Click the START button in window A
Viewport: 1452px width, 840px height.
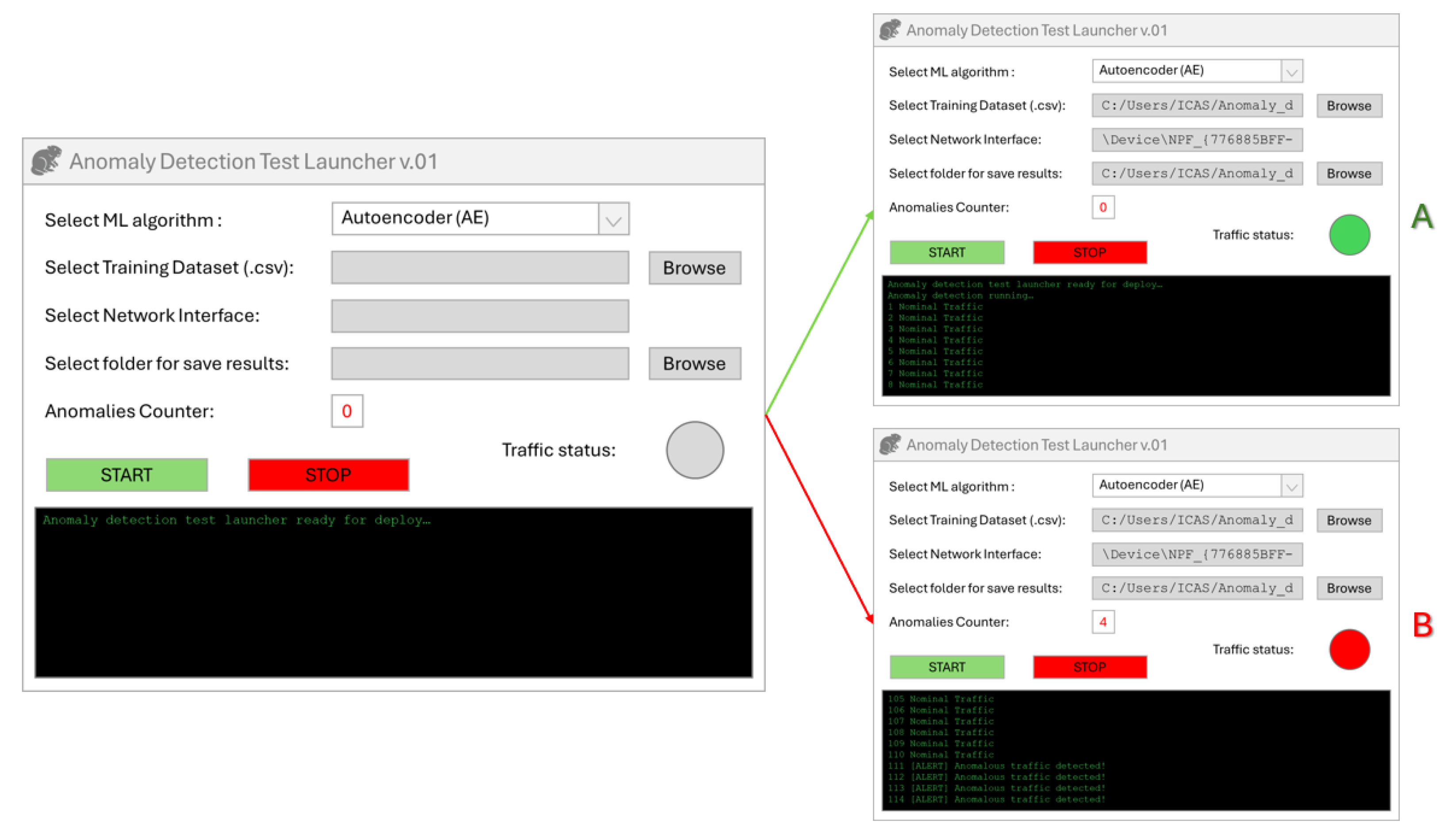tap(947, 252)
